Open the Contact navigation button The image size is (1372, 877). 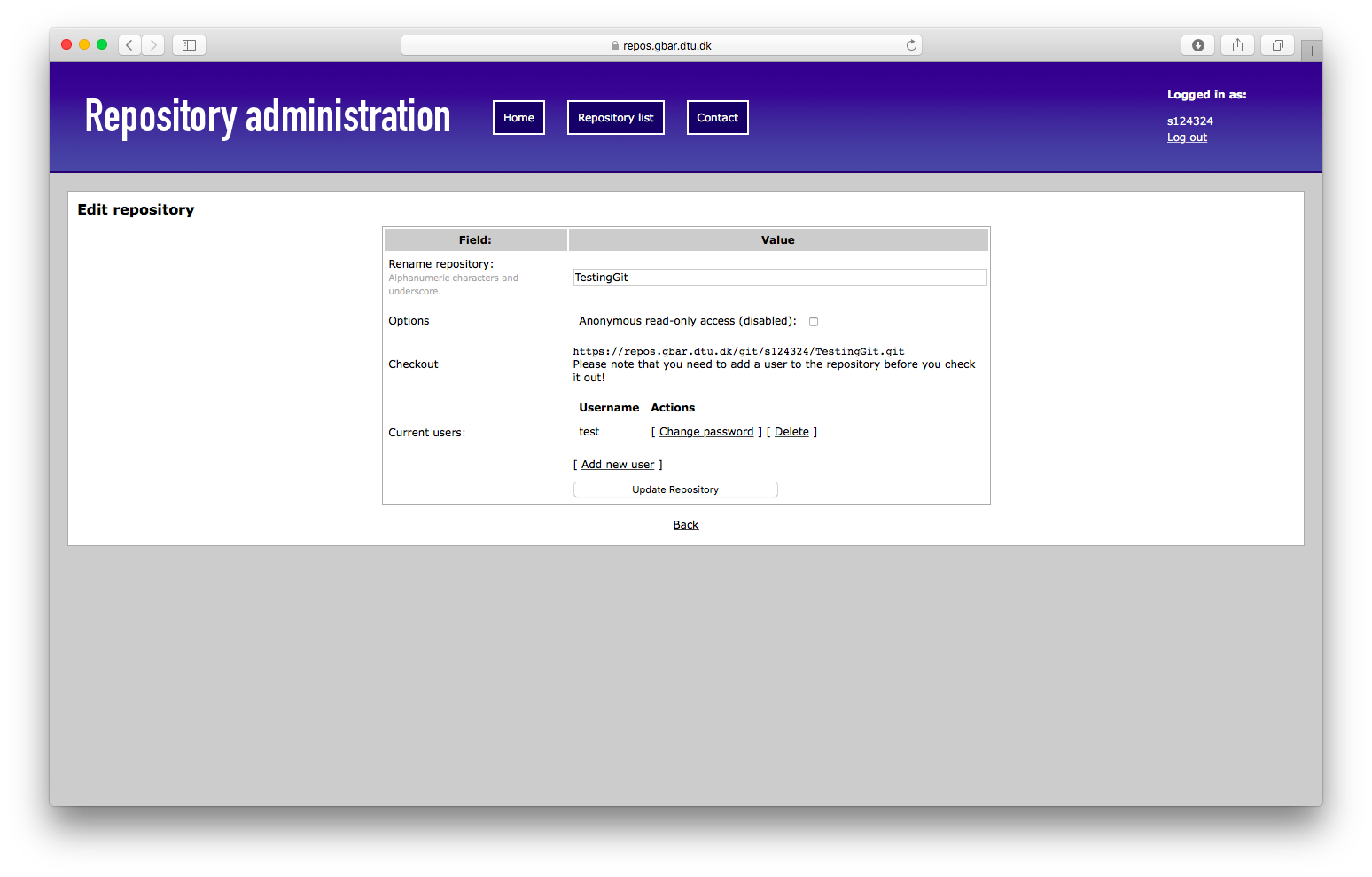[717, 118]
